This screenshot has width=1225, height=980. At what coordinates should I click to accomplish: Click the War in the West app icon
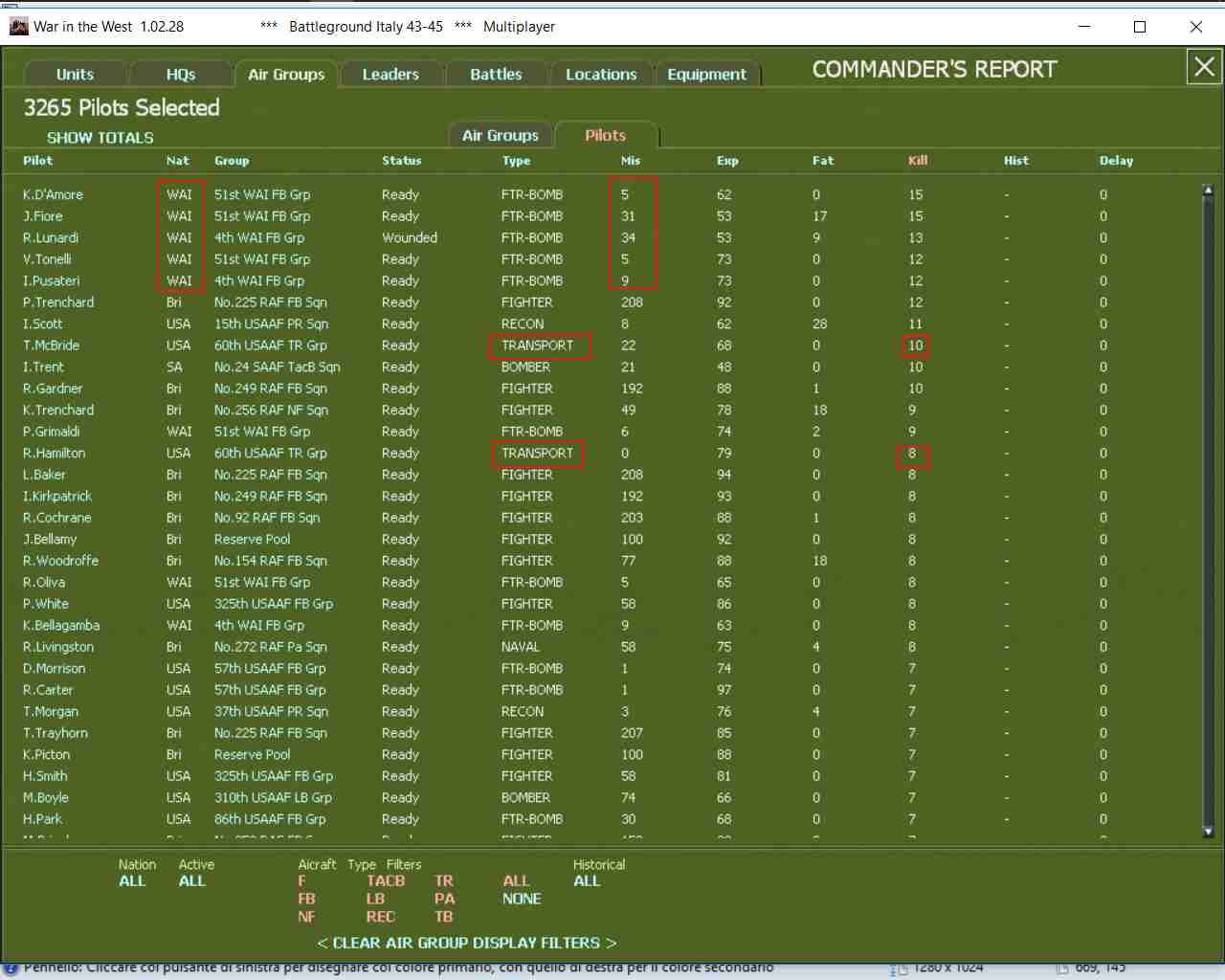pyautogui.click(x=18, y=27)
